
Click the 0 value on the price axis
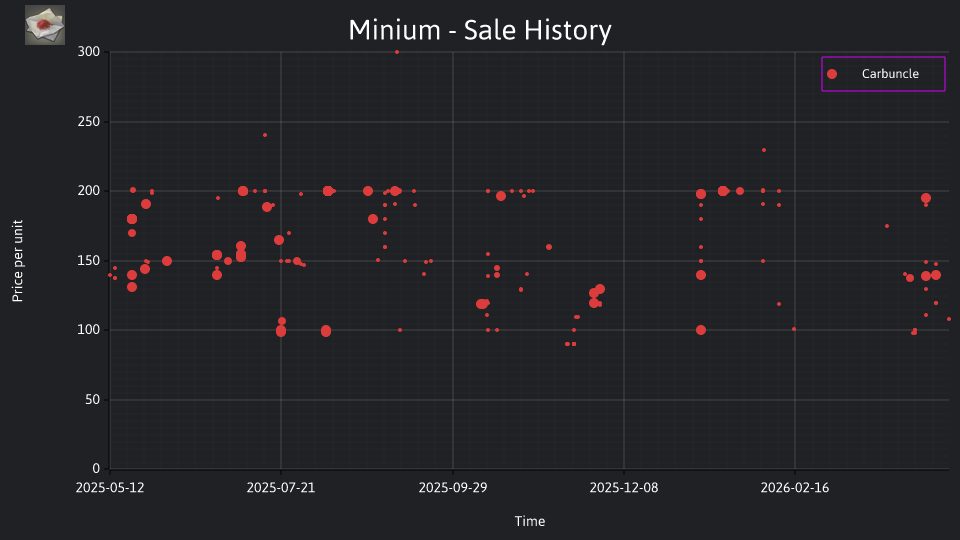coord(96,469)
